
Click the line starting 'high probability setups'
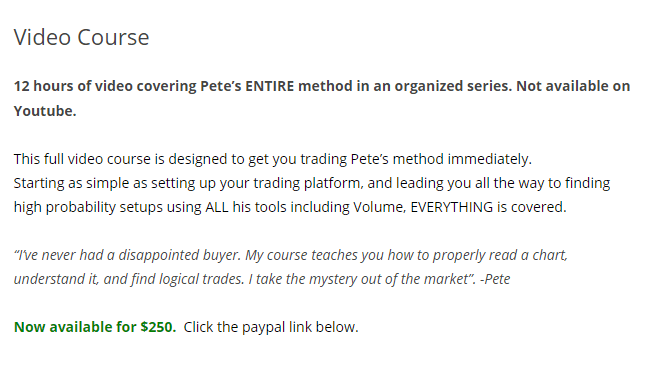(x=290, y=207)
